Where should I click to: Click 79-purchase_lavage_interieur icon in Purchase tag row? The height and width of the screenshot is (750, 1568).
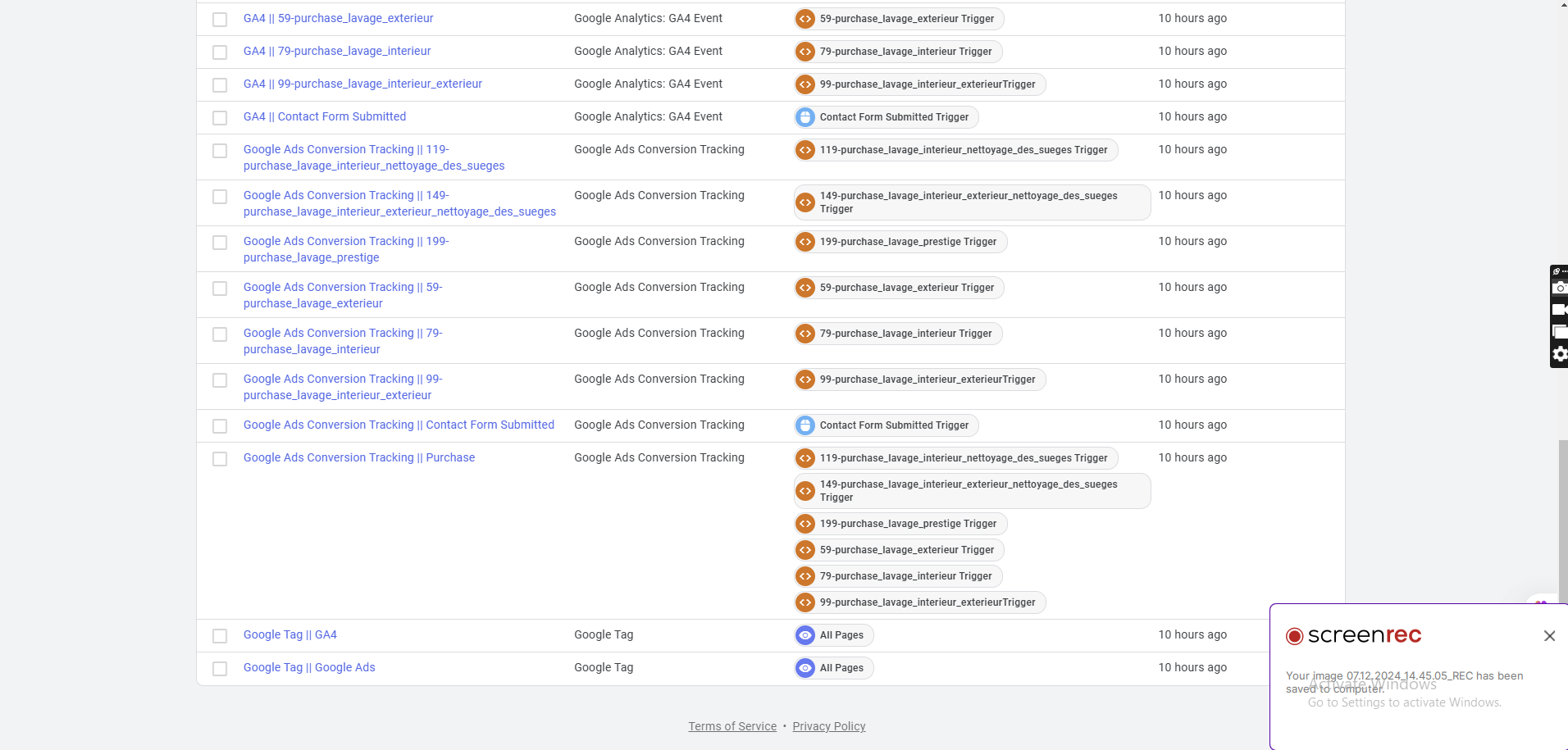click(805, 576)
